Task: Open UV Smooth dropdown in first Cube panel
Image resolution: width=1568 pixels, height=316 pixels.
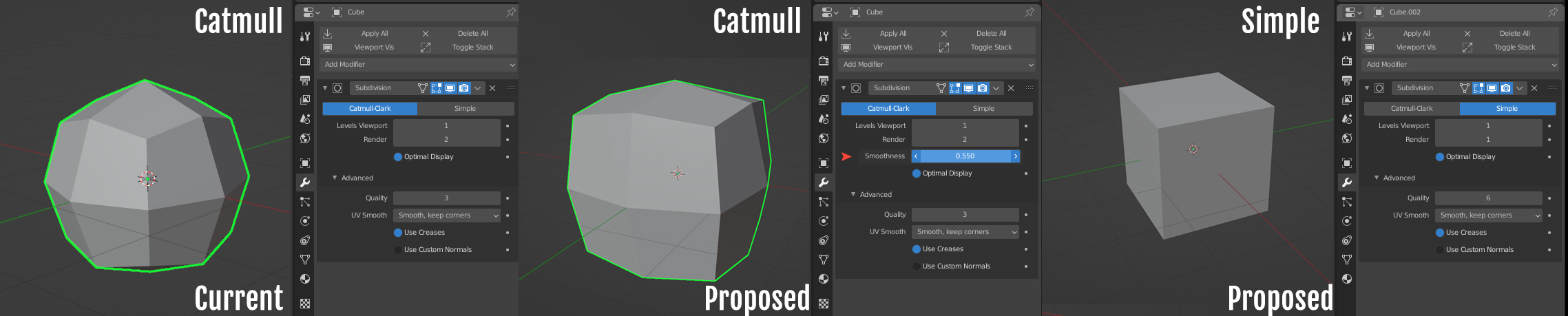Action: point(447,215)
